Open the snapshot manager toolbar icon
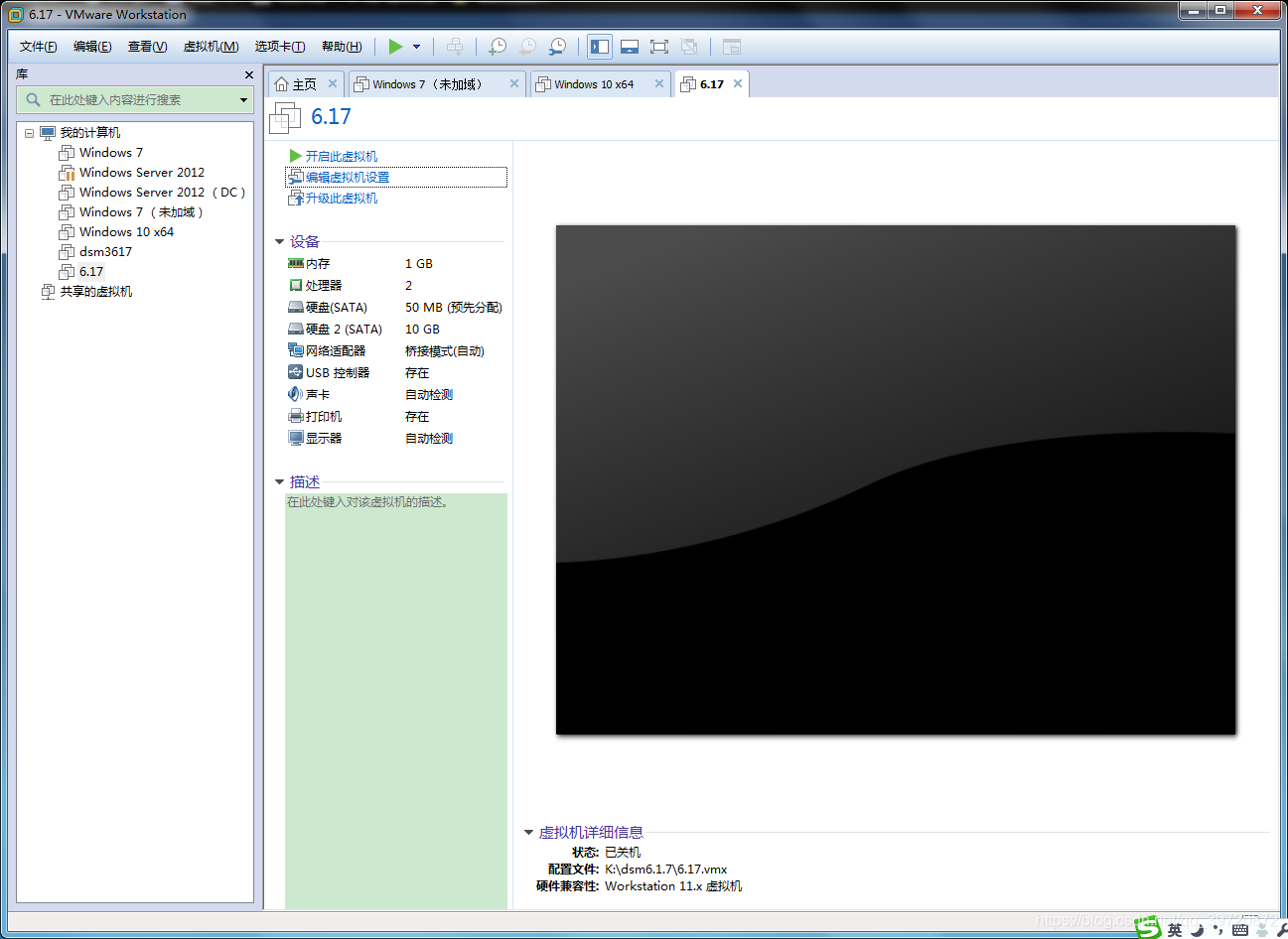The image size is (1288, 939). click(558, 47)
